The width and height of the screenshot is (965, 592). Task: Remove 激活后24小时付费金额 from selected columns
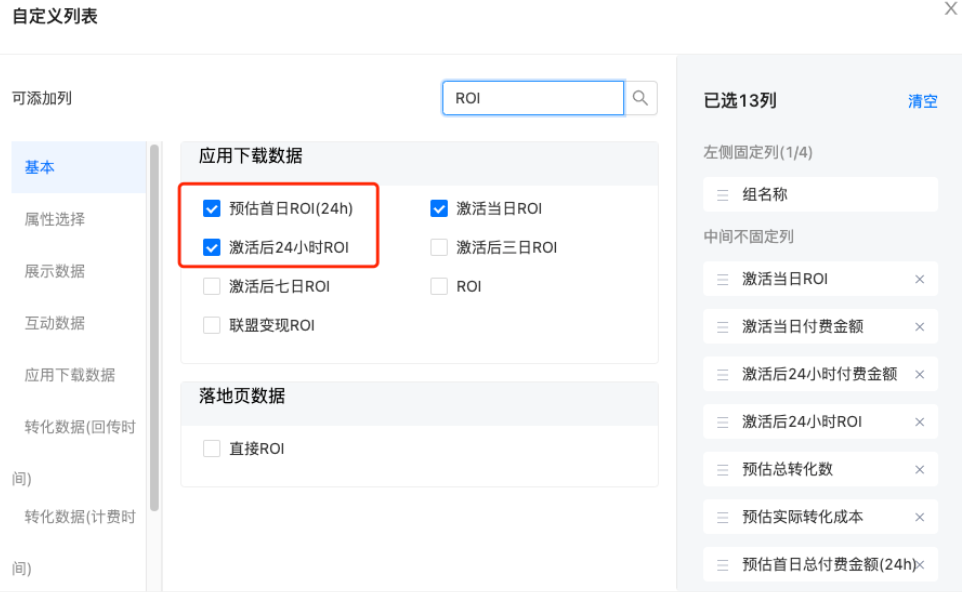919,374
